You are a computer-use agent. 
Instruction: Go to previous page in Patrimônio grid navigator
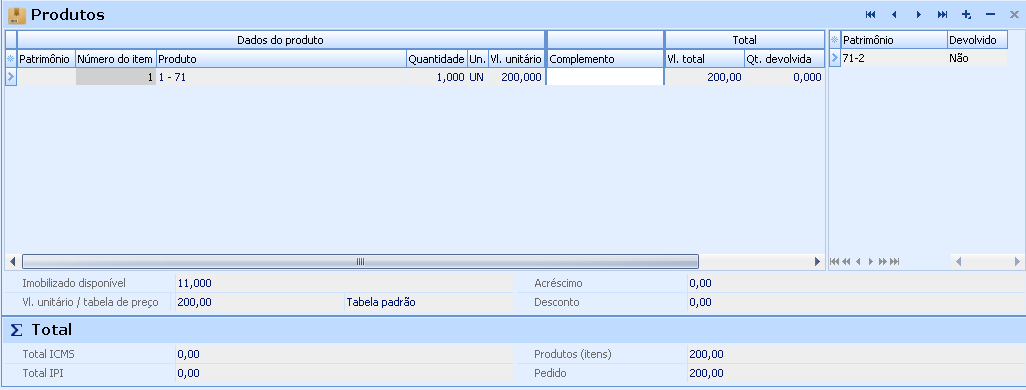pos(846,262)
